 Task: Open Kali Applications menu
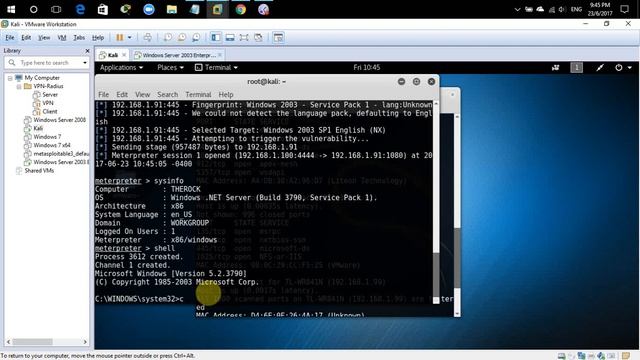121,67
